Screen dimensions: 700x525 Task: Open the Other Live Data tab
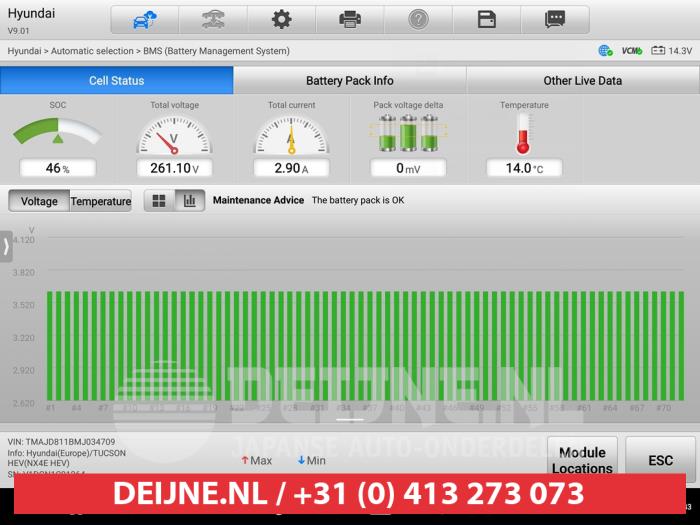(x=583, y=80)
